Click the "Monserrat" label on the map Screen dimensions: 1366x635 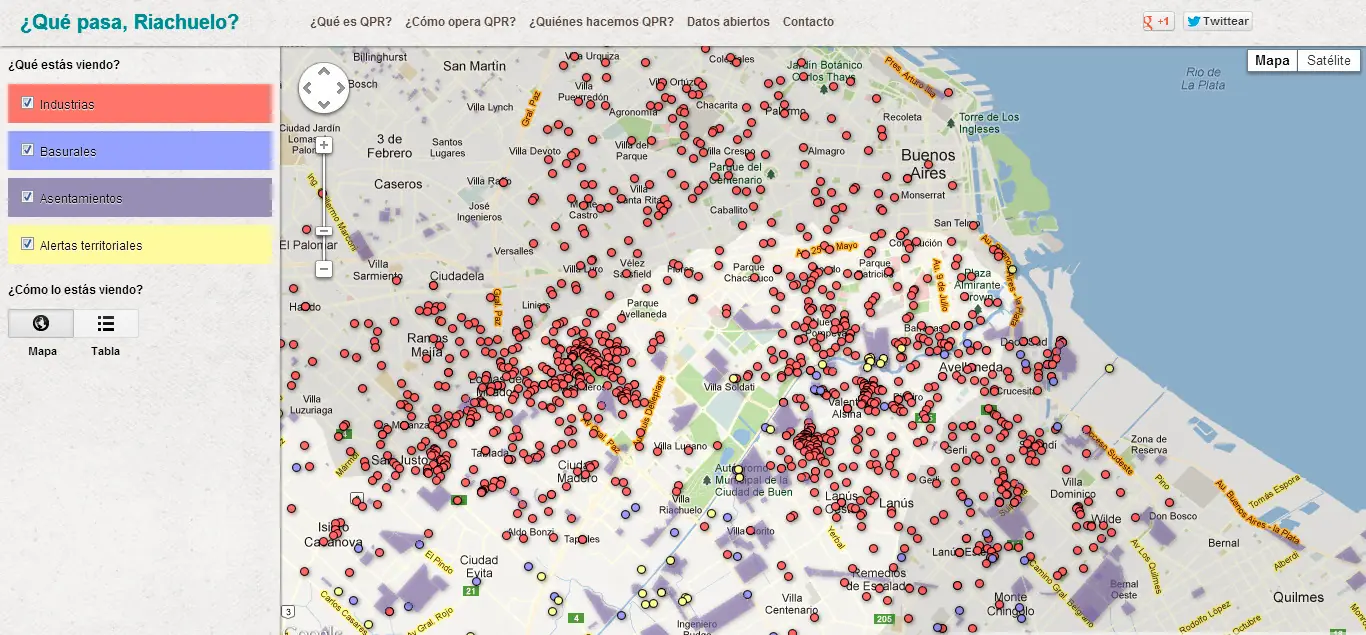pyautogui.click(x=923, y=195)
